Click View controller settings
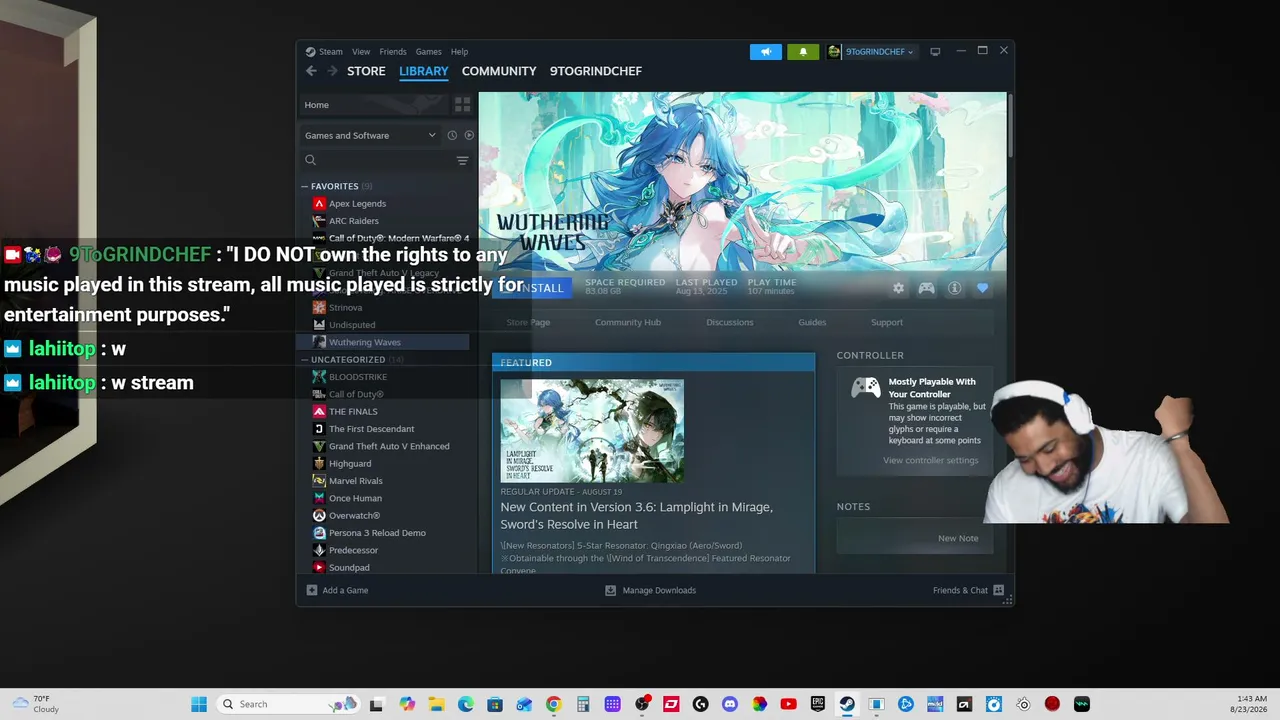 point(931,460)
